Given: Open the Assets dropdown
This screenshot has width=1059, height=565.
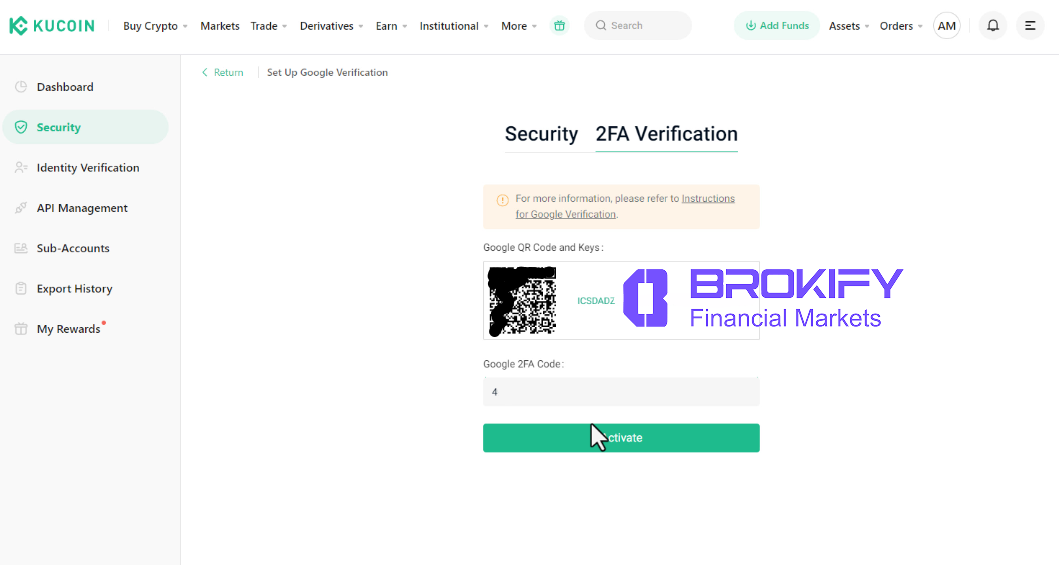Looking at the screenshot, I should [849, 26].
